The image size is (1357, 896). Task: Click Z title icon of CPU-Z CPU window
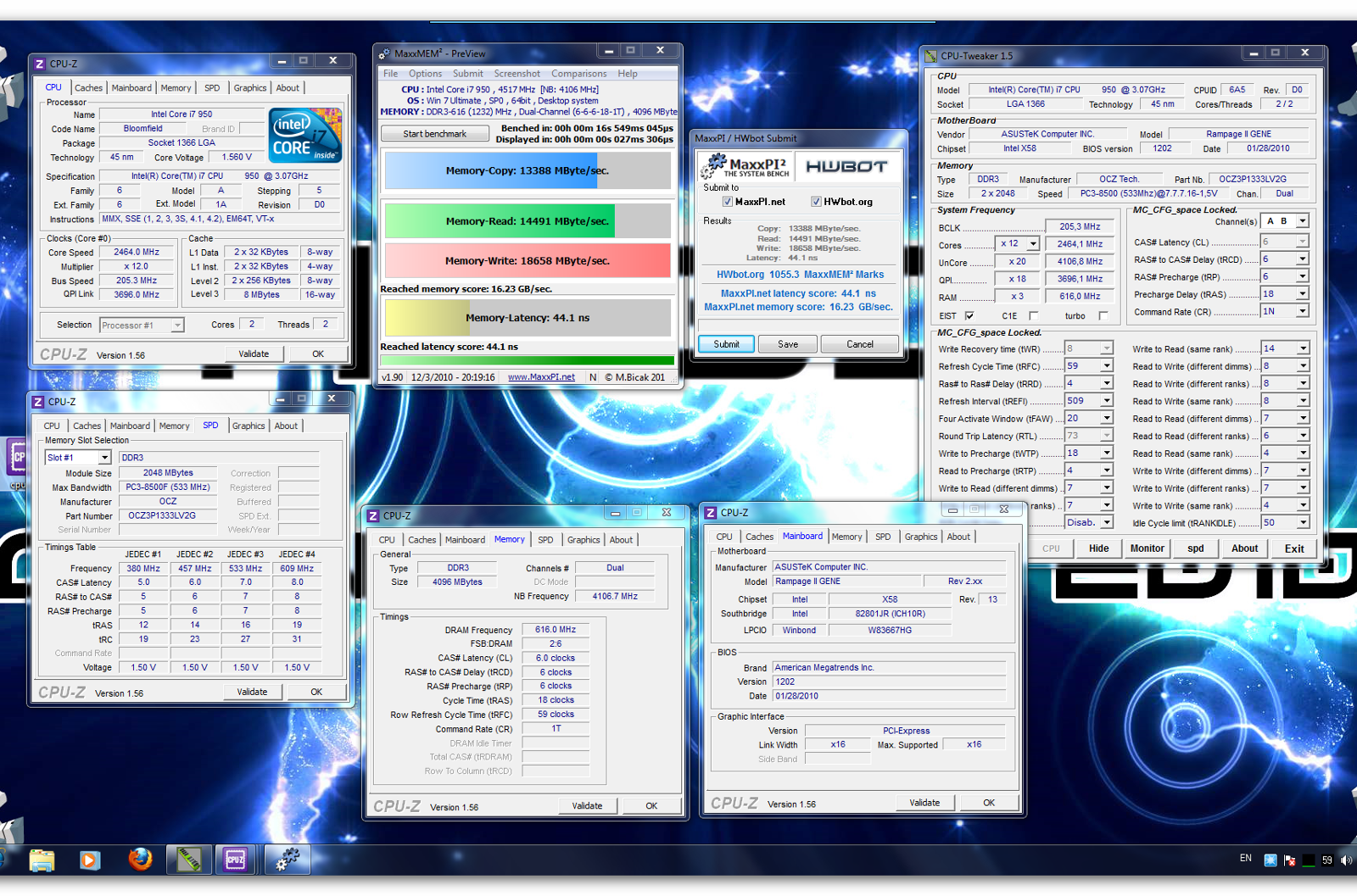click(x=40, y=64)
